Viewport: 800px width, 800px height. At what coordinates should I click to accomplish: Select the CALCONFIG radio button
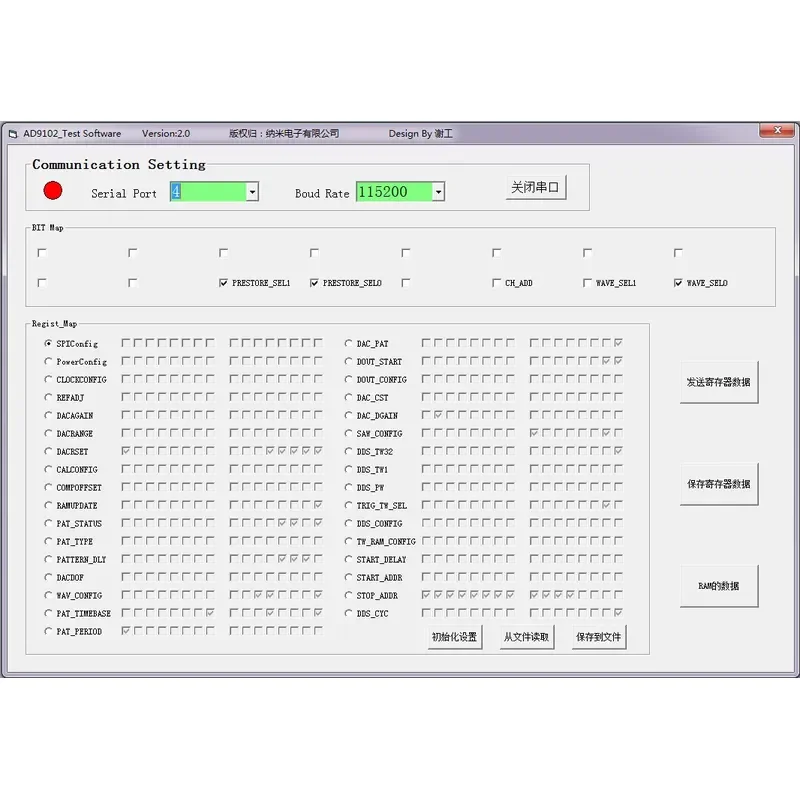[48, 469]
